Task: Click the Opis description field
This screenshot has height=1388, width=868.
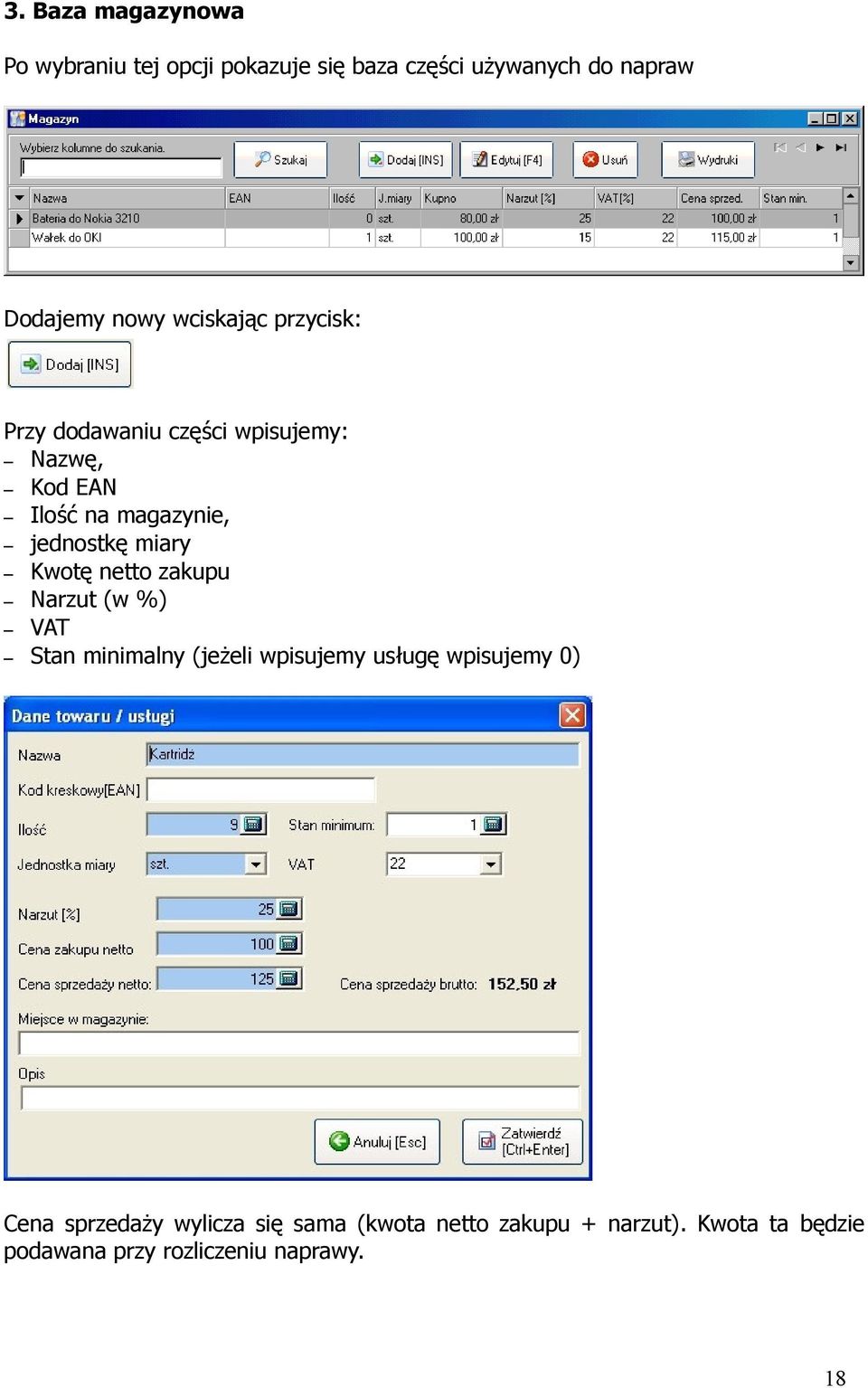Action: pyautogui.click(x=299, y=1098)
